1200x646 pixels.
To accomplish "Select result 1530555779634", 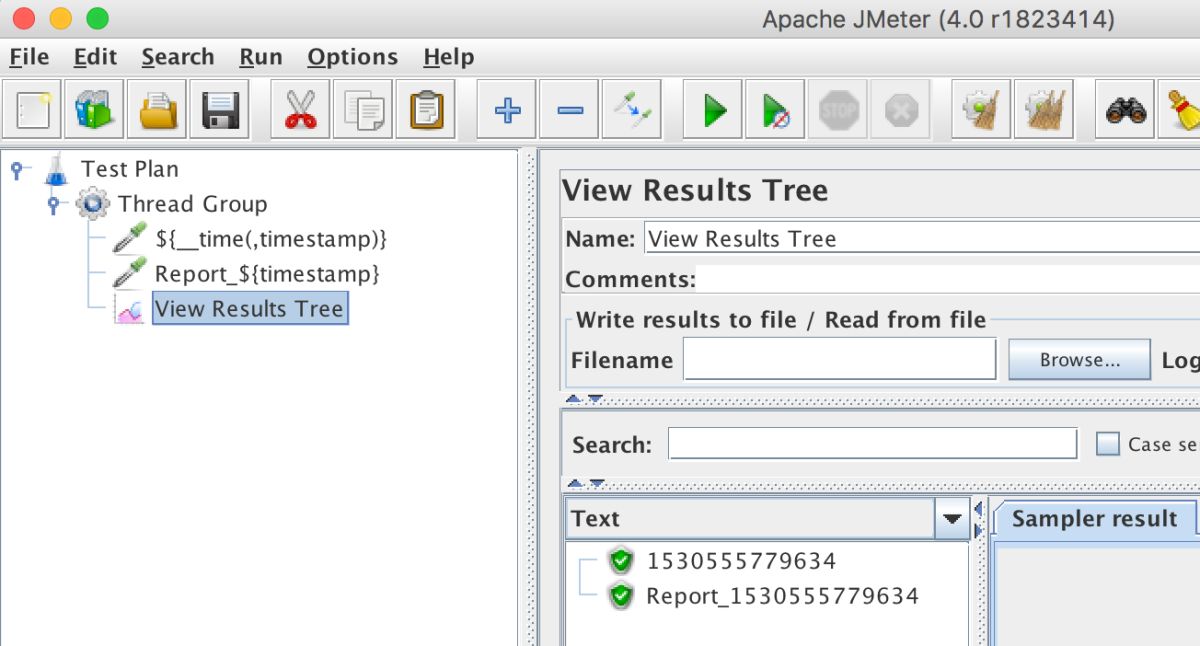I will point(741,561).
